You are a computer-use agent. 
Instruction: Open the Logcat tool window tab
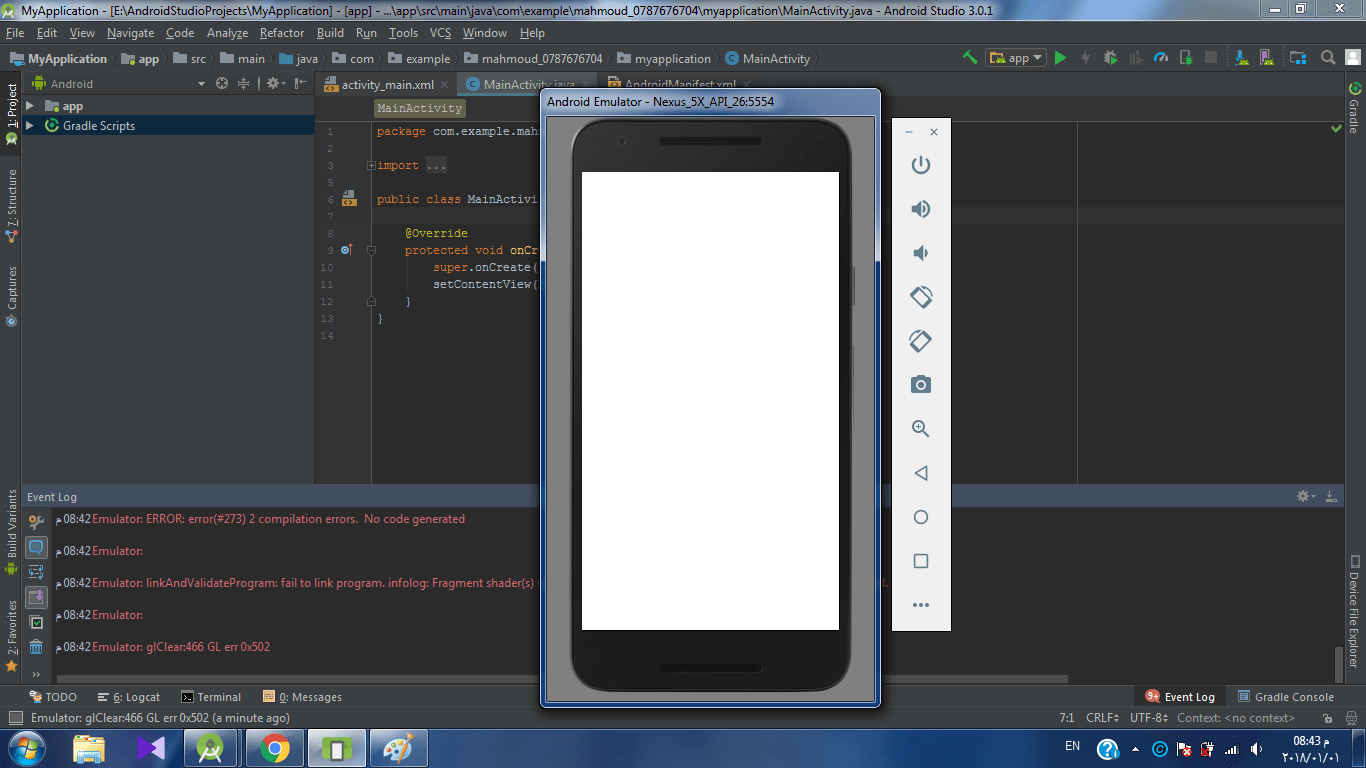(129, 697)
